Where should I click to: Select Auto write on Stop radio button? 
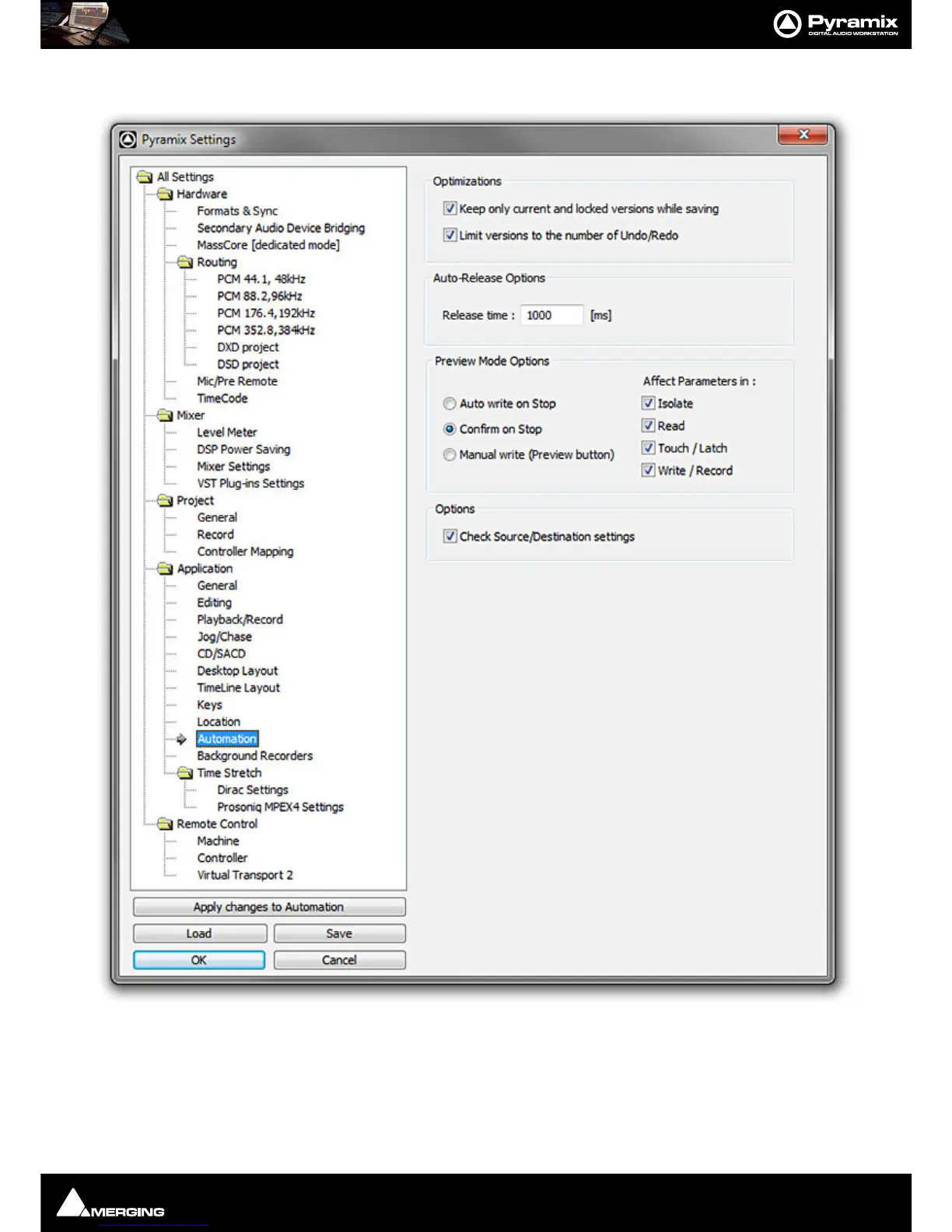click(450, 404)
